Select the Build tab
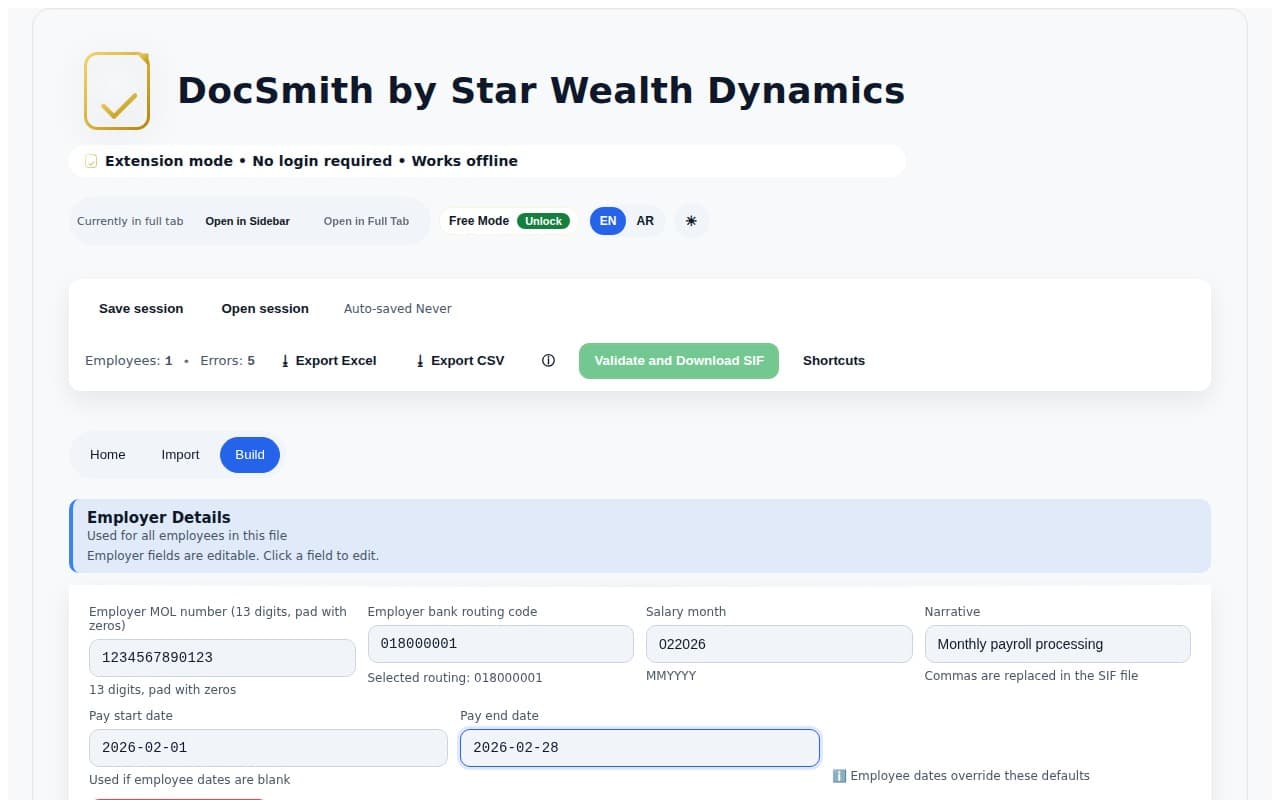Screen dimensions: 1280x800 click(250, 455)
